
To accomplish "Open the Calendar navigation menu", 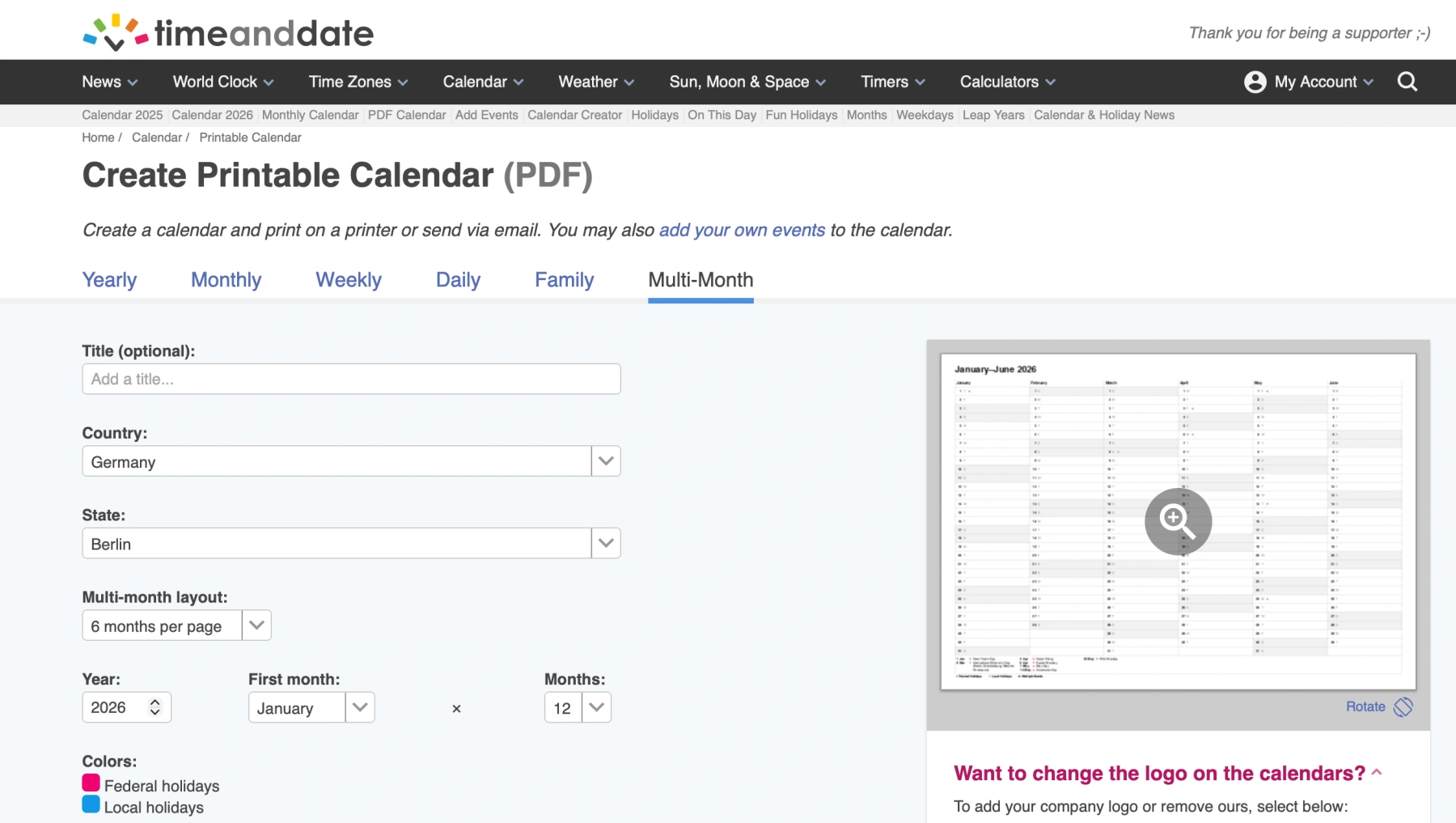I will pyautogui.click(x=483, y=82).
